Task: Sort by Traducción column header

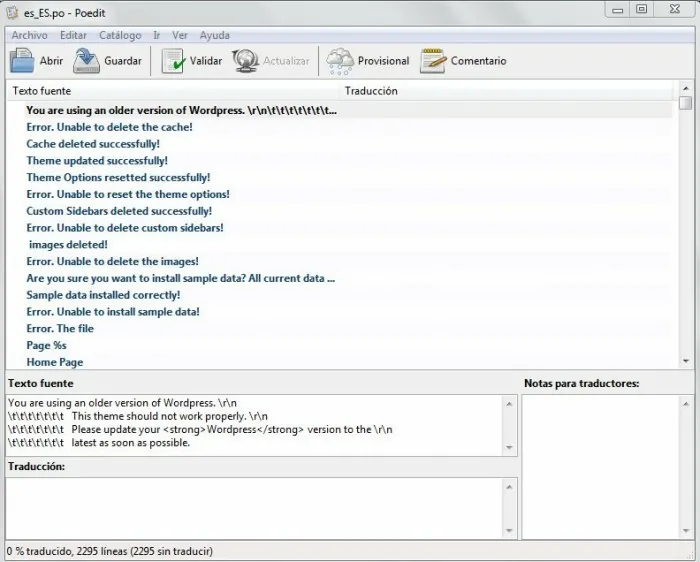Action: (x=507, y=91)
